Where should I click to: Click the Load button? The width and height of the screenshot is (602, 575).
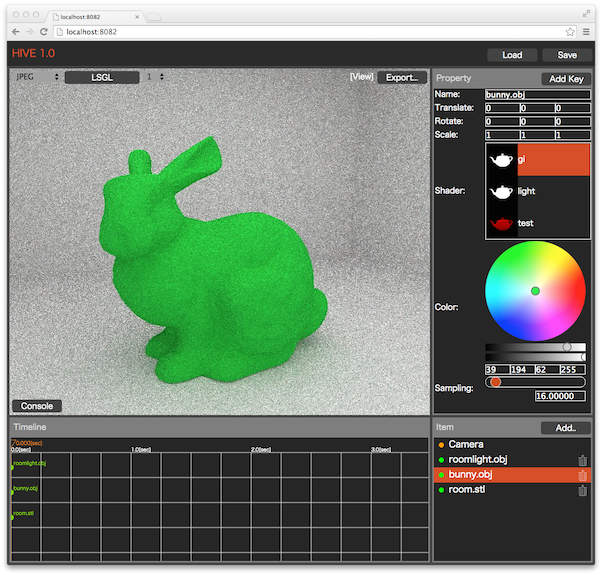coord(512,55)
